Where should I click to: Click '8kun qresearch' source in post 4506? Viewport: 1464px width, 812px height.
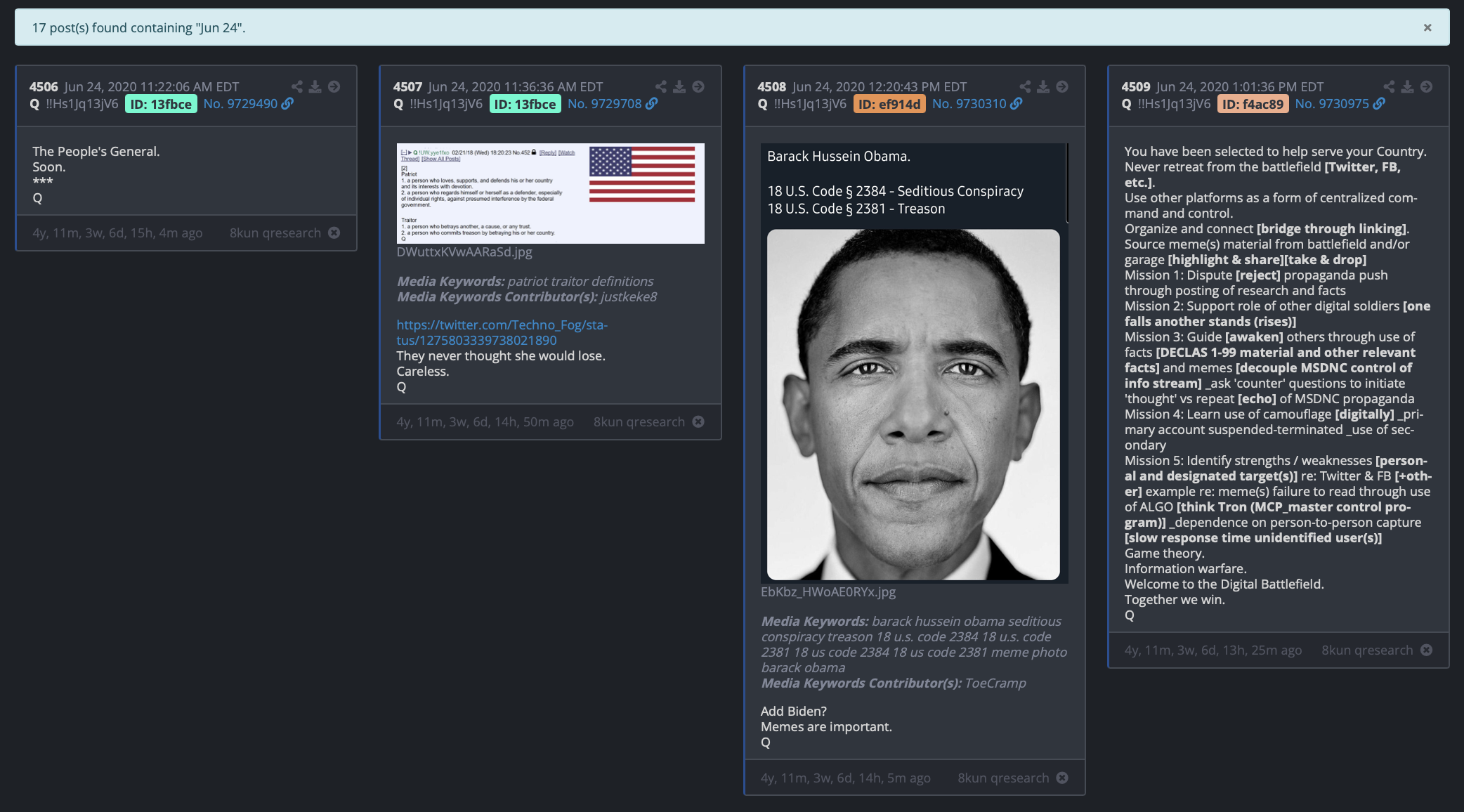(x=275, y=233)
